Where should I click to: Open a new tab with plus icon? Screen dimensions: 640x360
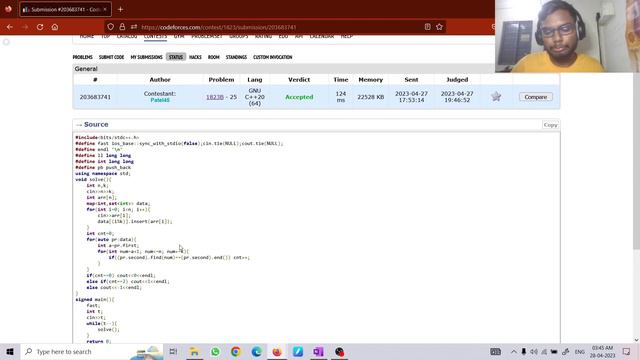120,9
